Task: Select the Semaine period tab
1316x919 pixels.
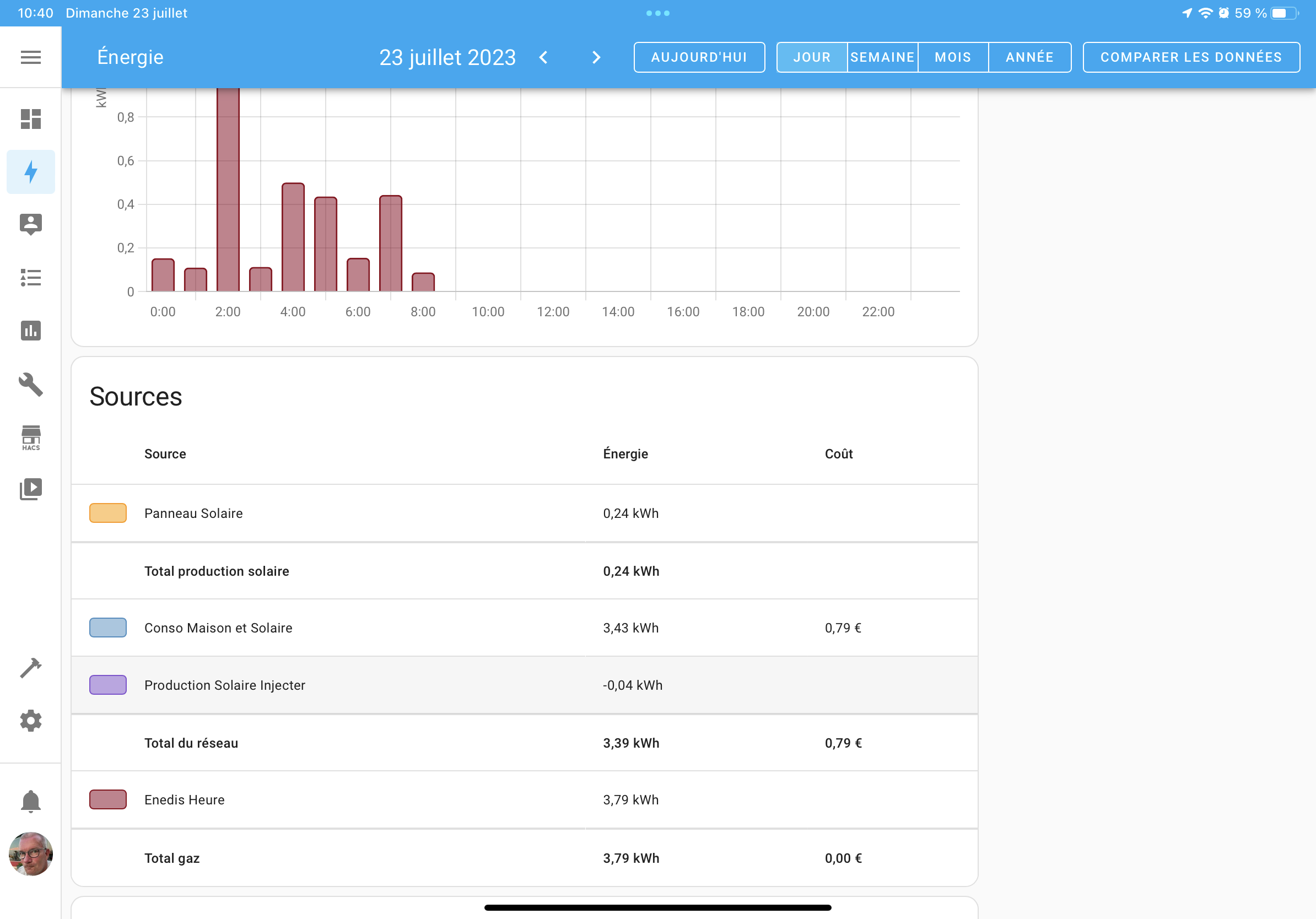Action: coord(882,57)
